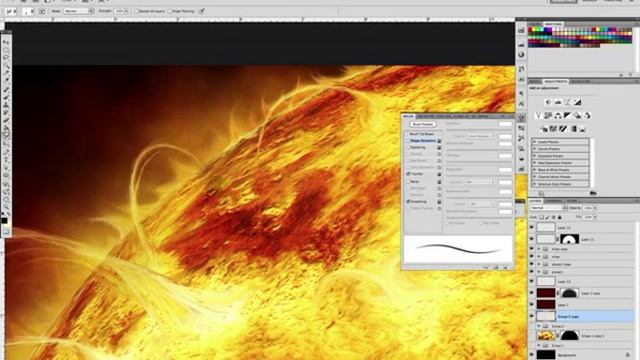The image size is (640, 360).
Task: Hide the highlighted selected layer
Action: (x=531, y=316)
